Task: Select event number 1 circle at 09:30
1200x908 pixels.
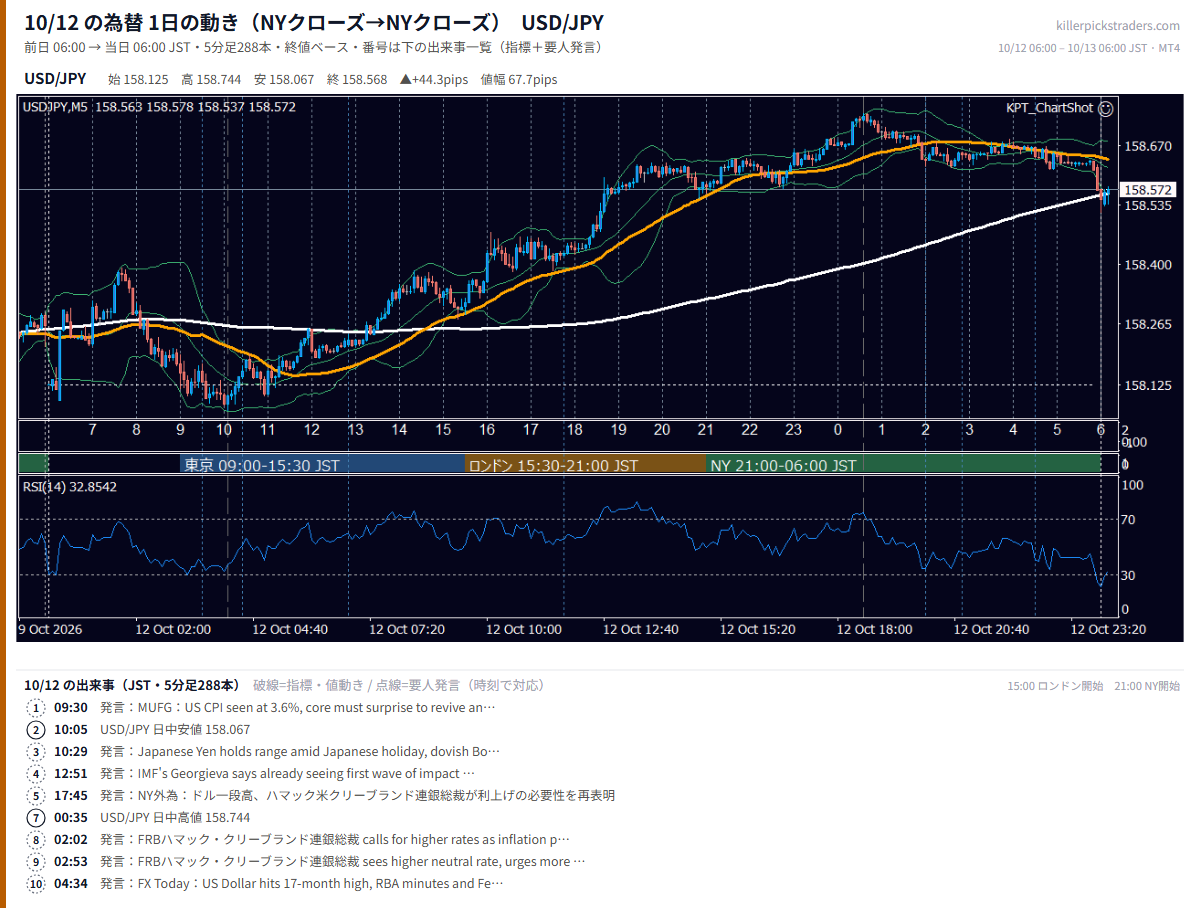Action: (36, 707)
